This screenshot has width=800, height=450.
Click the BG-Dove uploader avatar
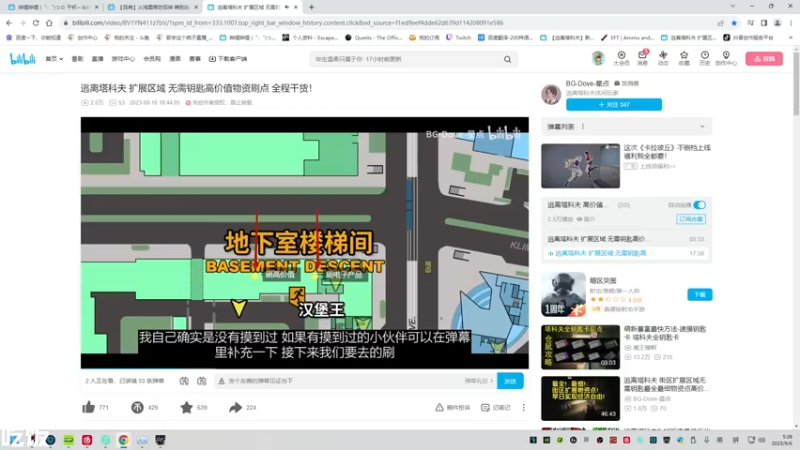551,94
